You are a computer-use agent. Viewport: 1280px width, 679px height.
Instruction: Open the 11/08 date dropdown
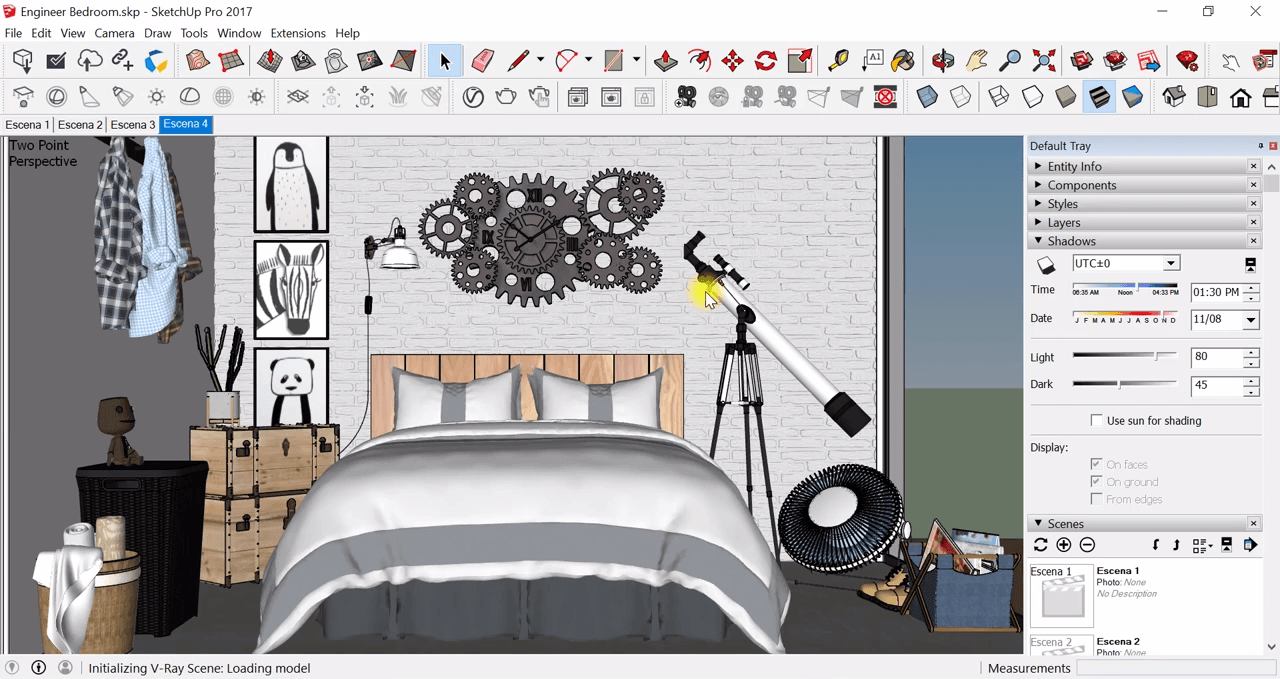pos(1249,318)
